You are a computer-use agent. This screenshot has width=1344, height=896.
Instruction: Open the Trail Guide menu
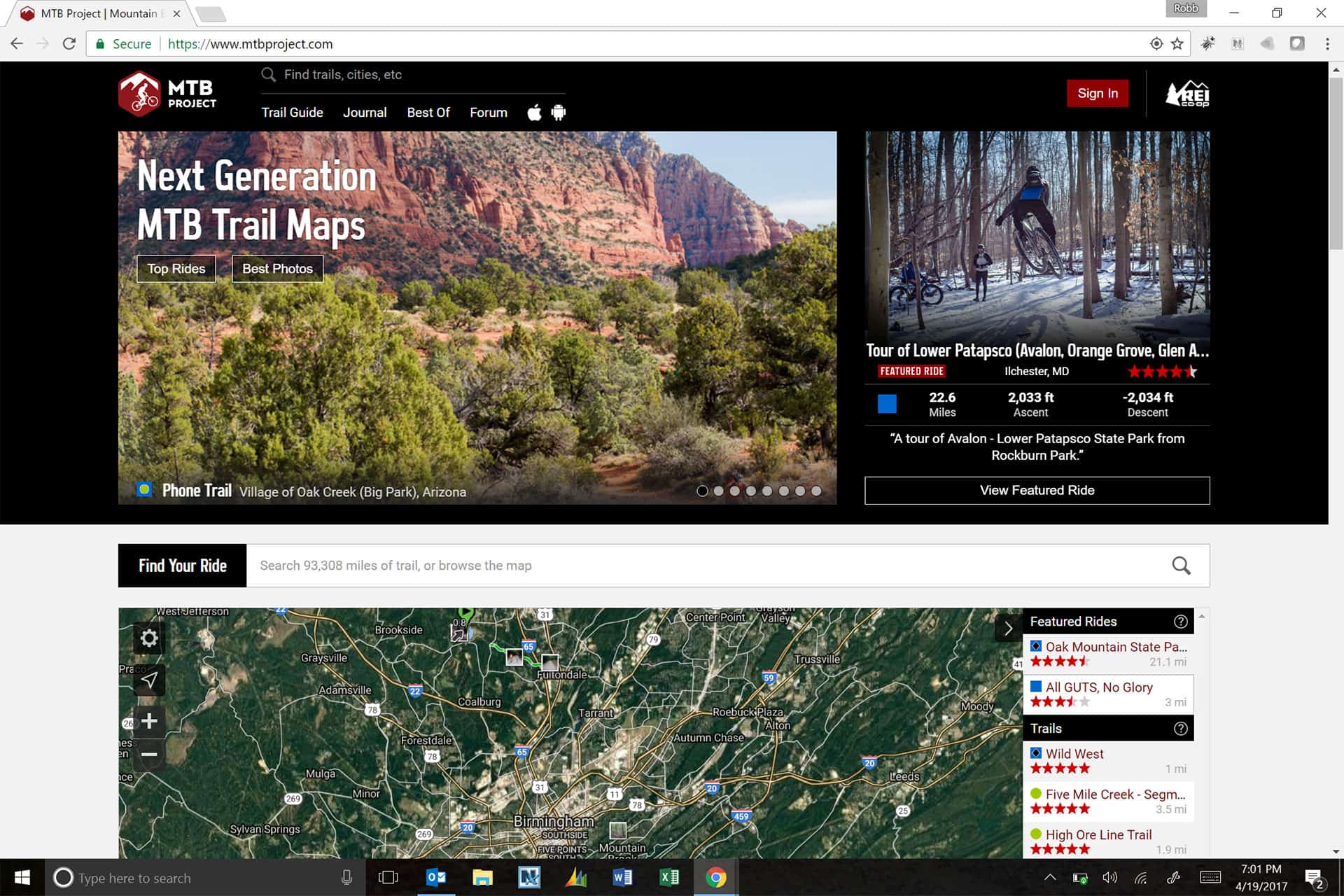click(292, 113)
